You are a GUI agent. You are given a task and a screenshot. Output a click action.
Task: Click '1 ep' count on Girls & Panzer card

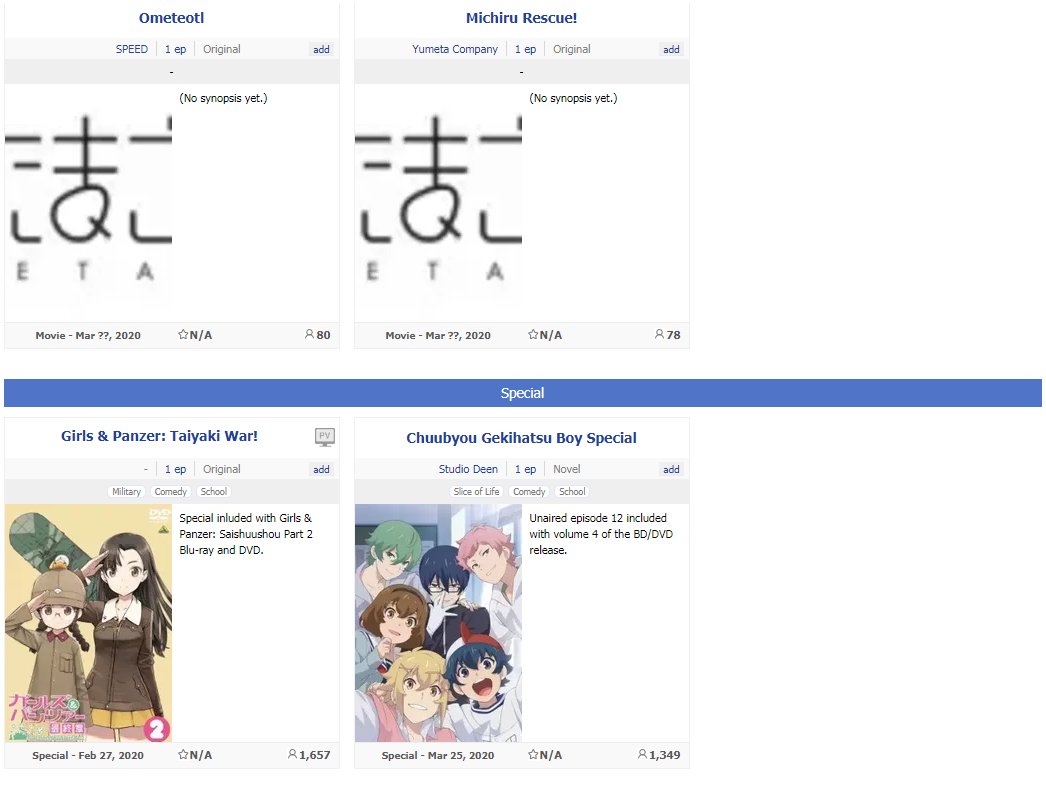[x=175, y=470]
